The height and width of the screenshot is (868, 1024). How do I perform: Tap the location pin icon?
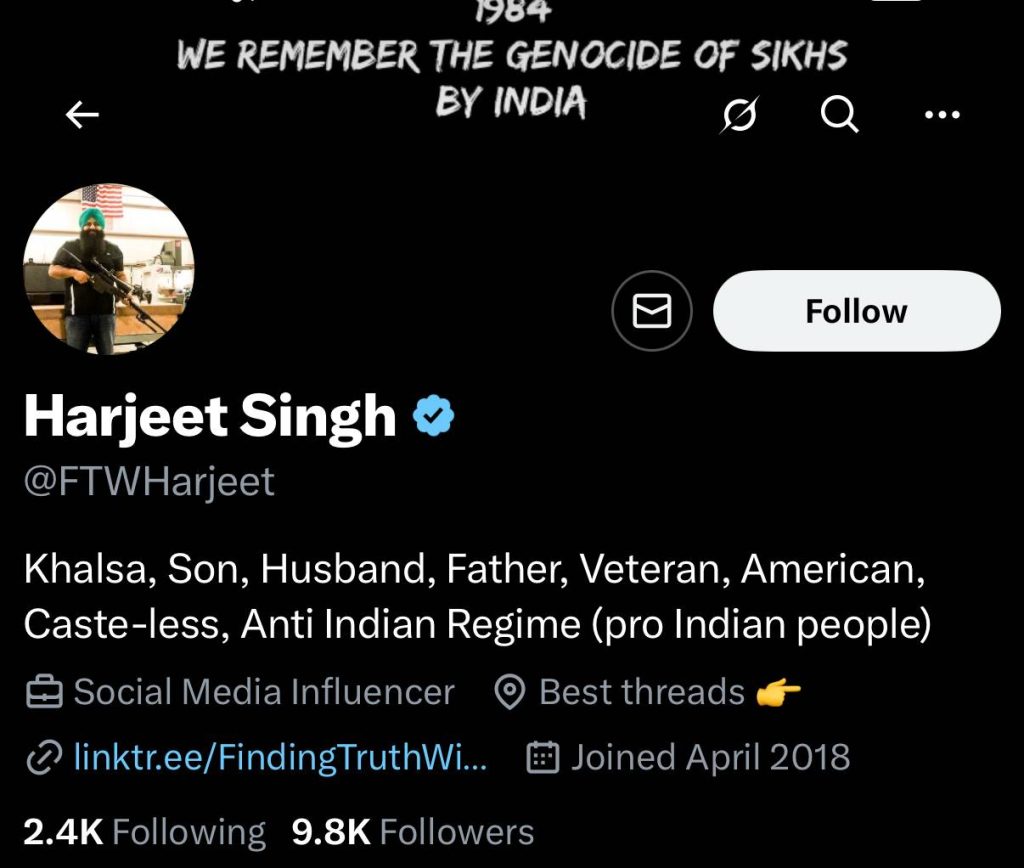511,692
